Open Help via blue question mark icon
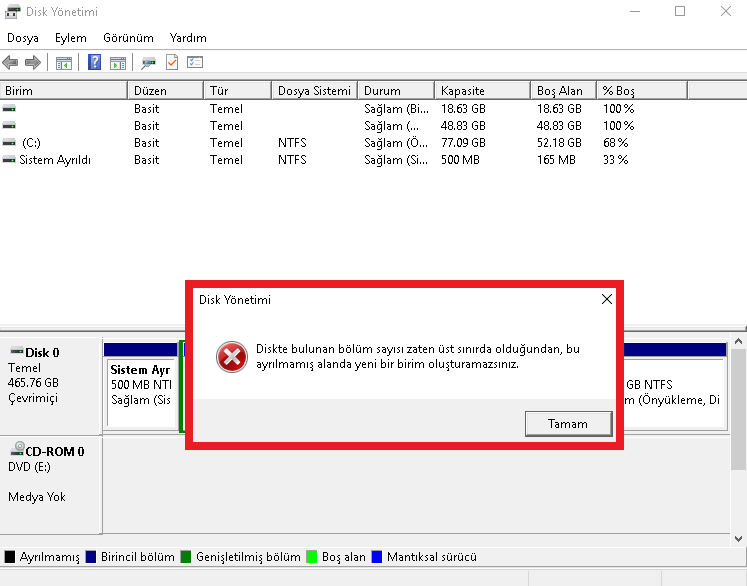This screenshot has height=586, width=747. click(94, 62)
